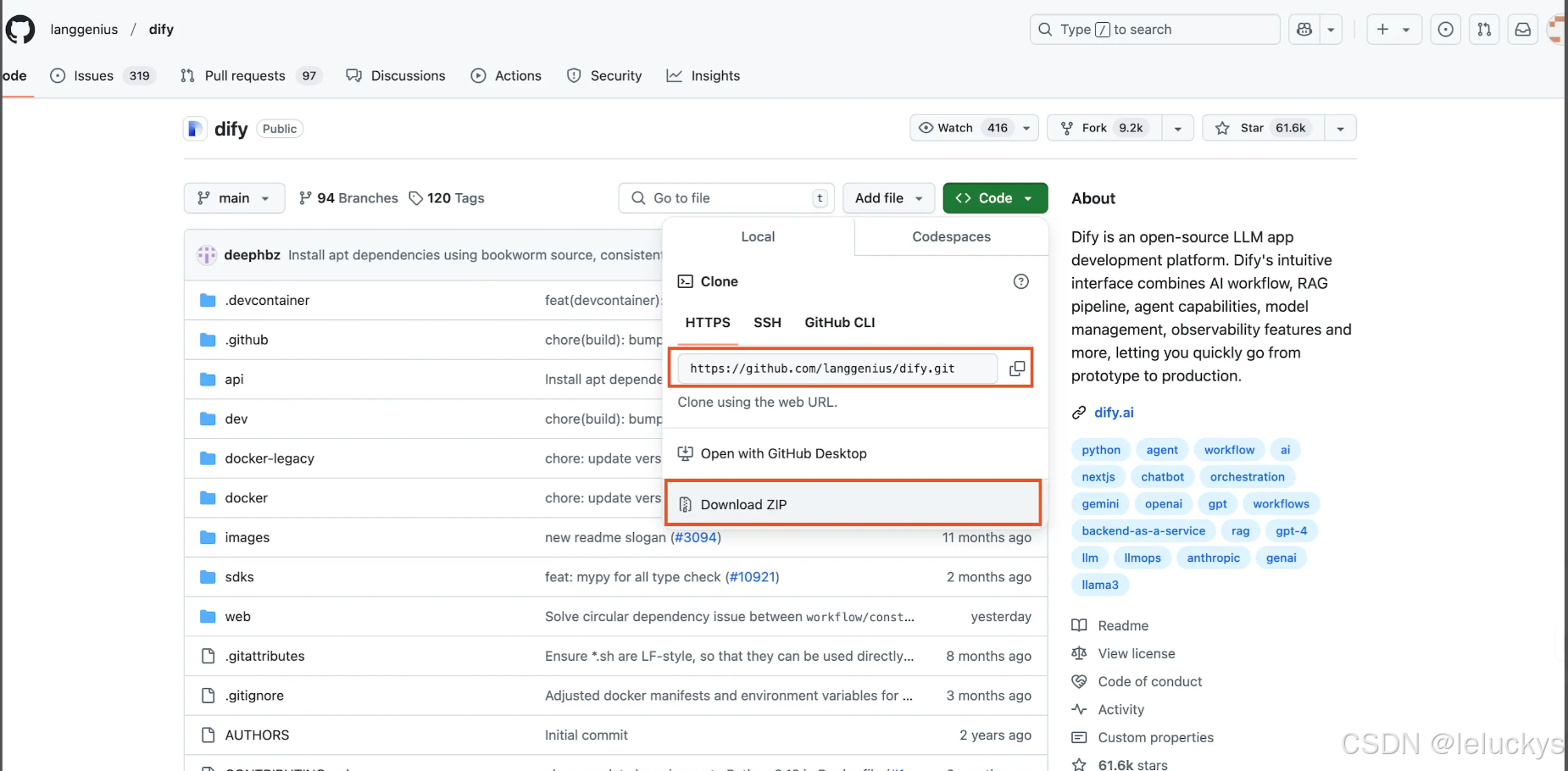This screenshot has width=1568, height=771.
Task: Open the AUTHORS file
Action: [x=257, y=735]
